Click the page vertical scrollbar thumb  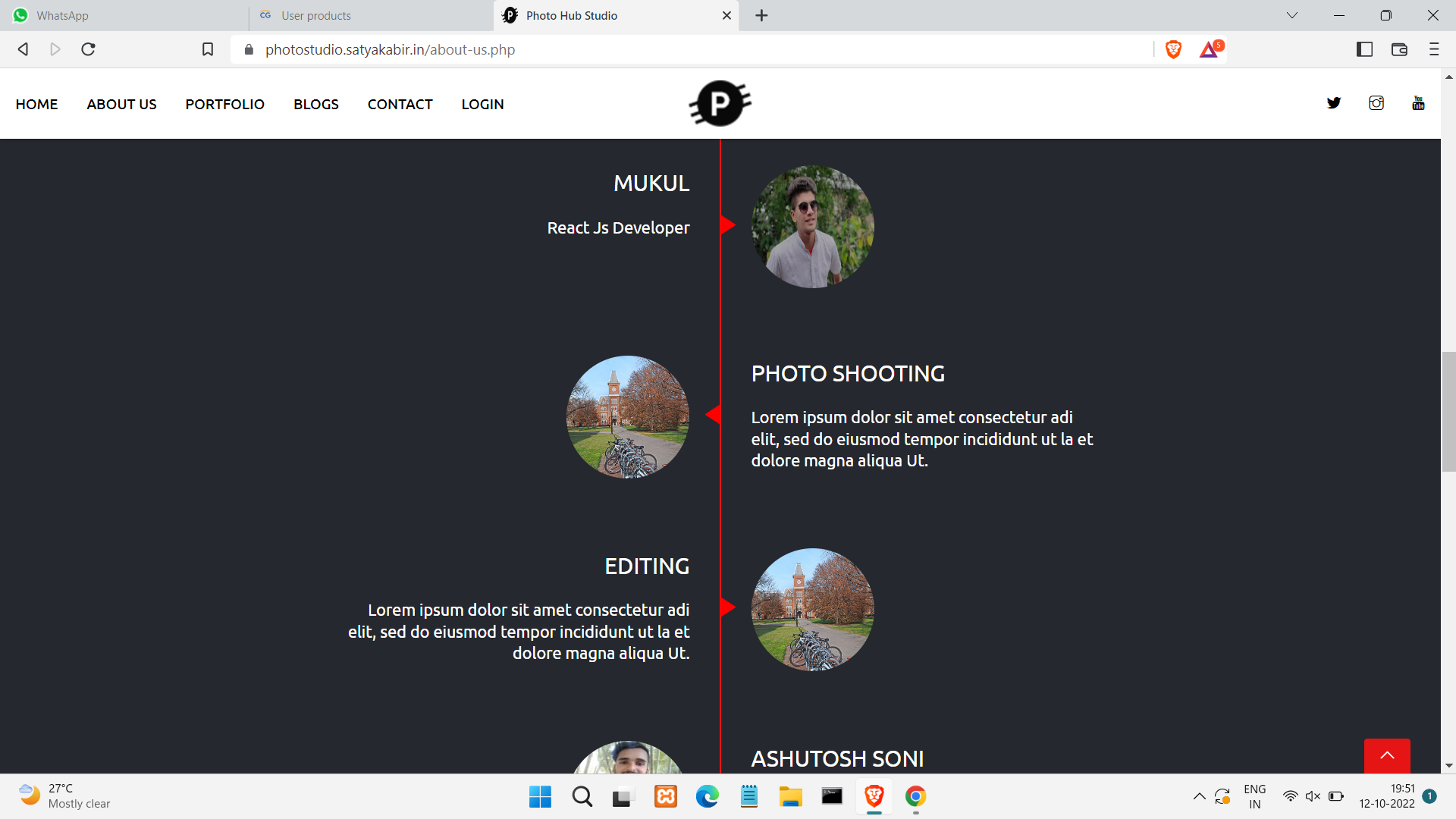pos(1448,412)
